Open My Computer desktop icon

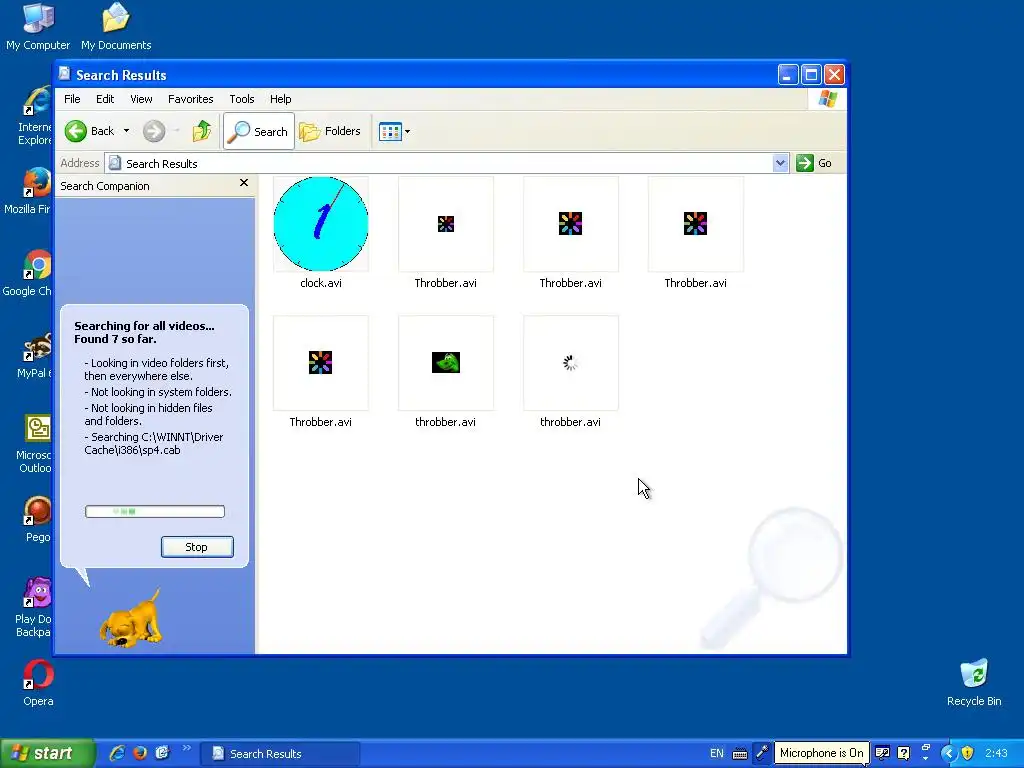38,26
